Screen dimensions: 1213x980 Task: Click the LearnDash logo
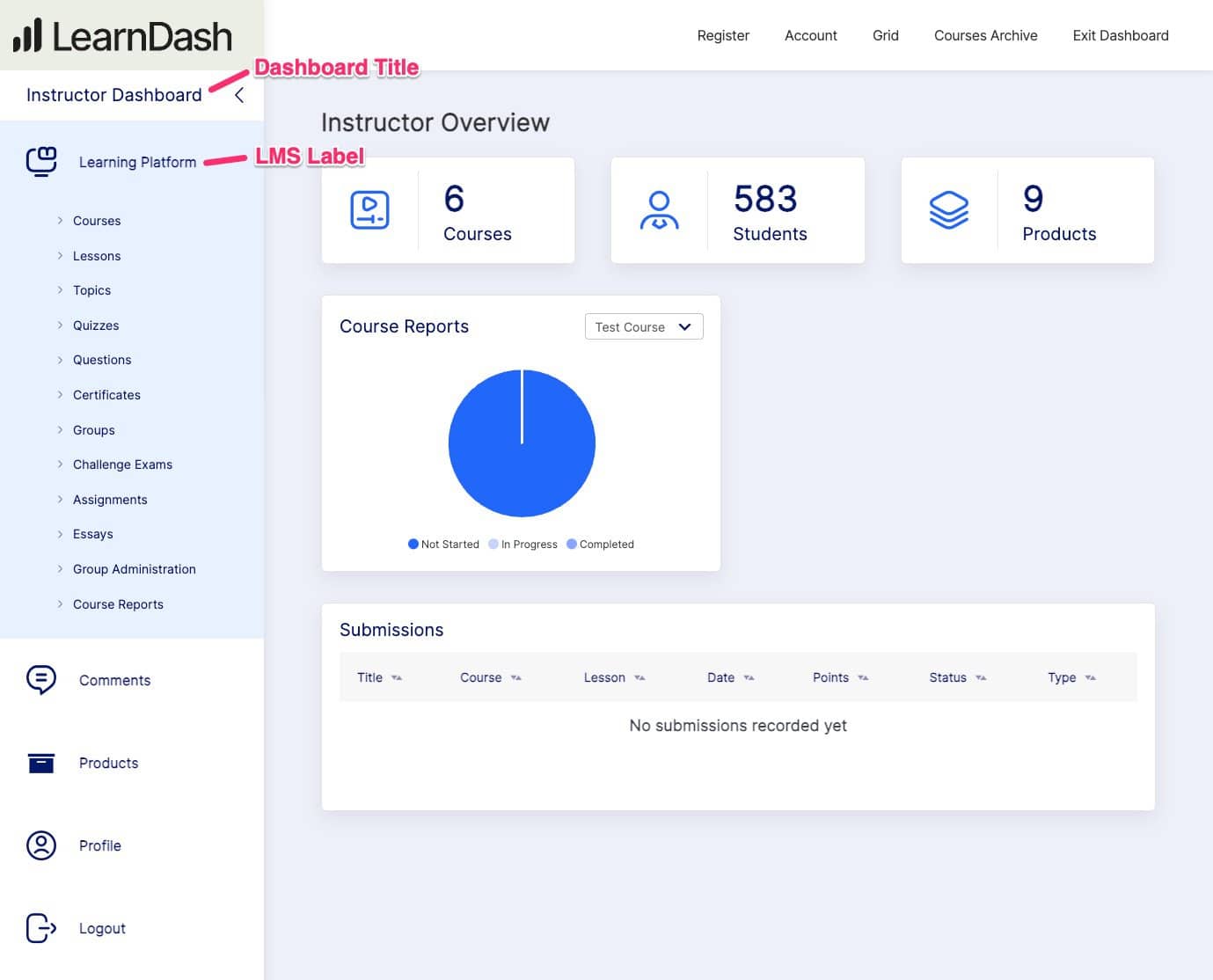123,37
